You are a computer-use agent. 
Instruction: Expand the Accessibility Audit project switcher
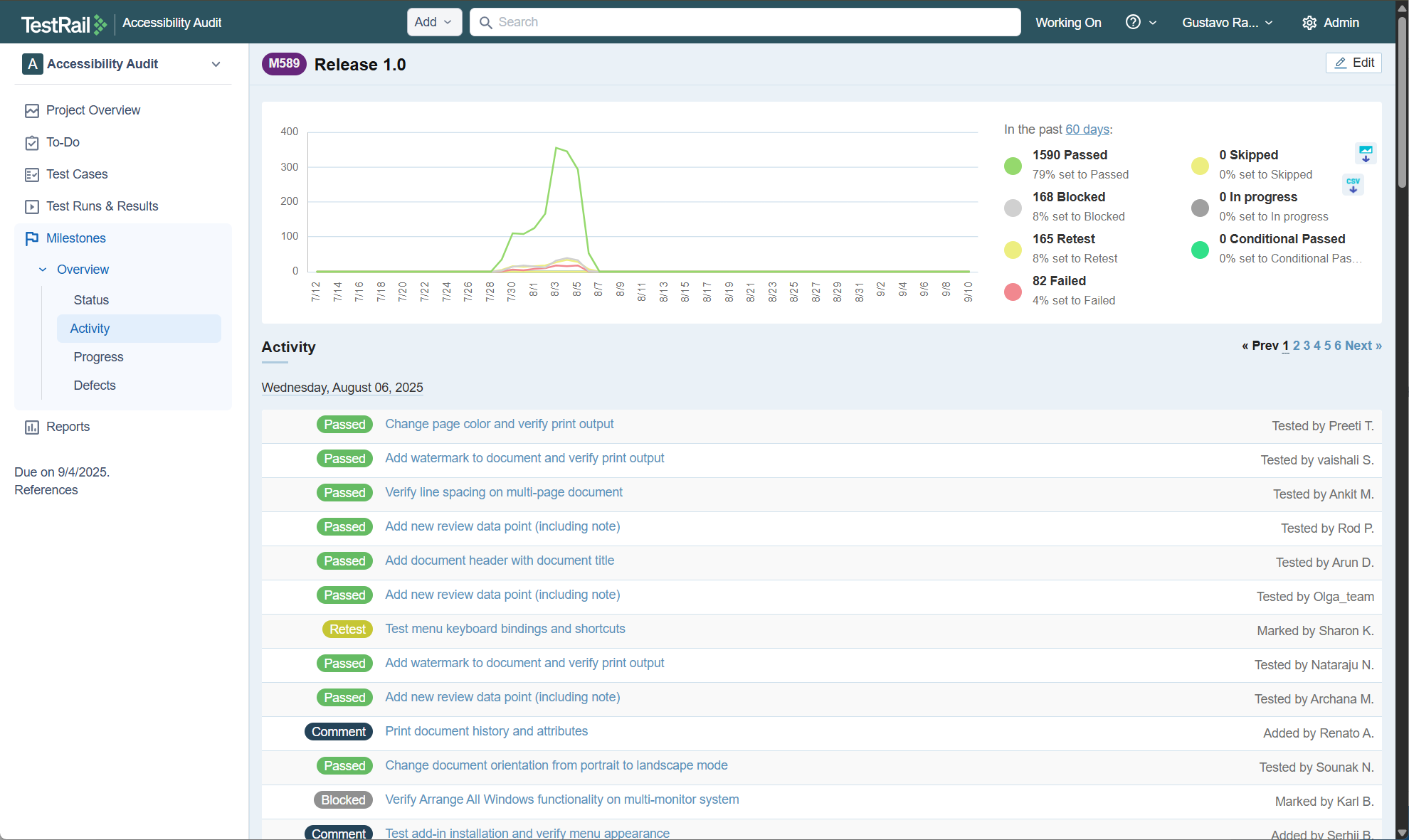tap(216, 64)
